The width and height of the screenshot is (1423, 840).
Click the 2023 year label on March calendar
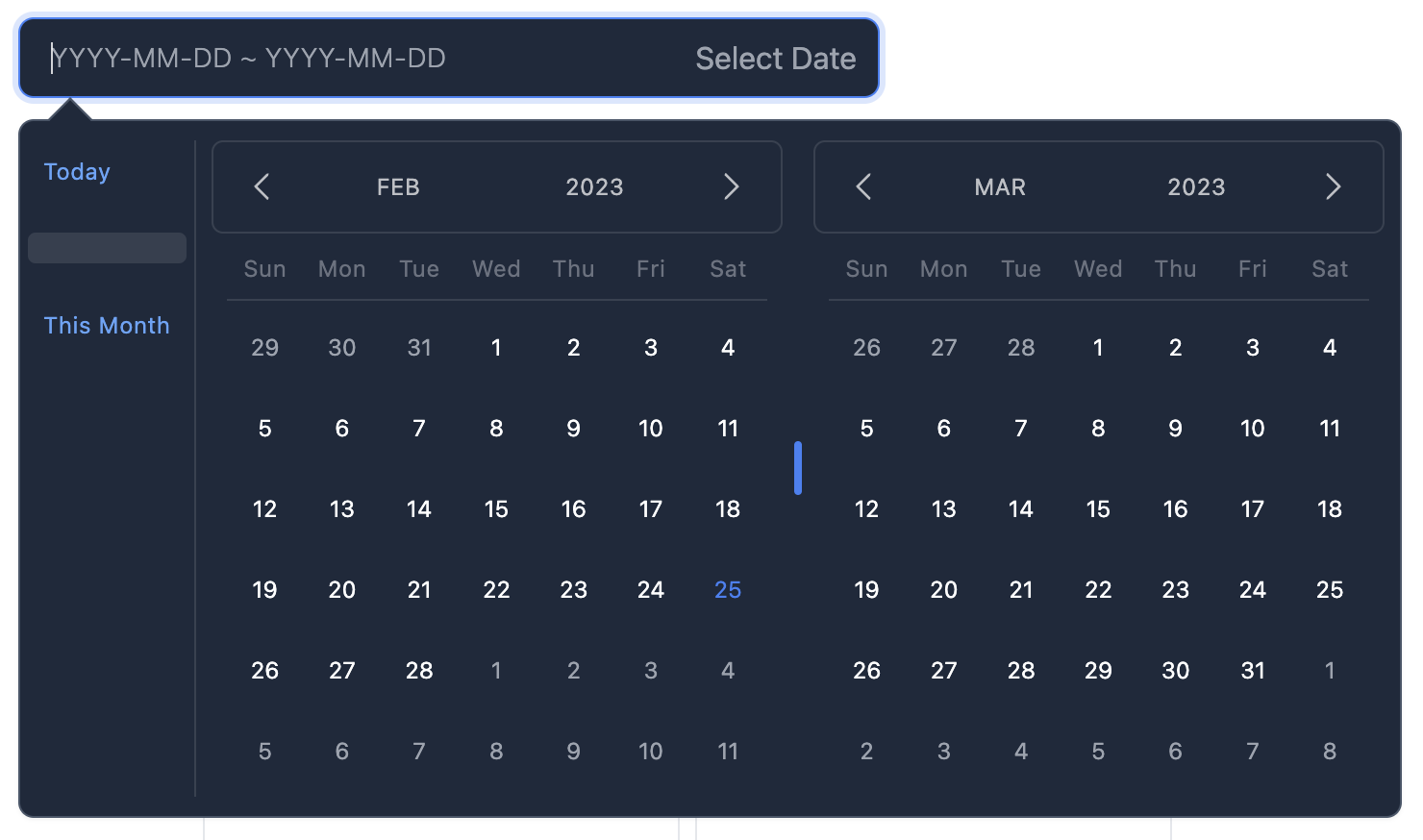(x=1196, y=186)
